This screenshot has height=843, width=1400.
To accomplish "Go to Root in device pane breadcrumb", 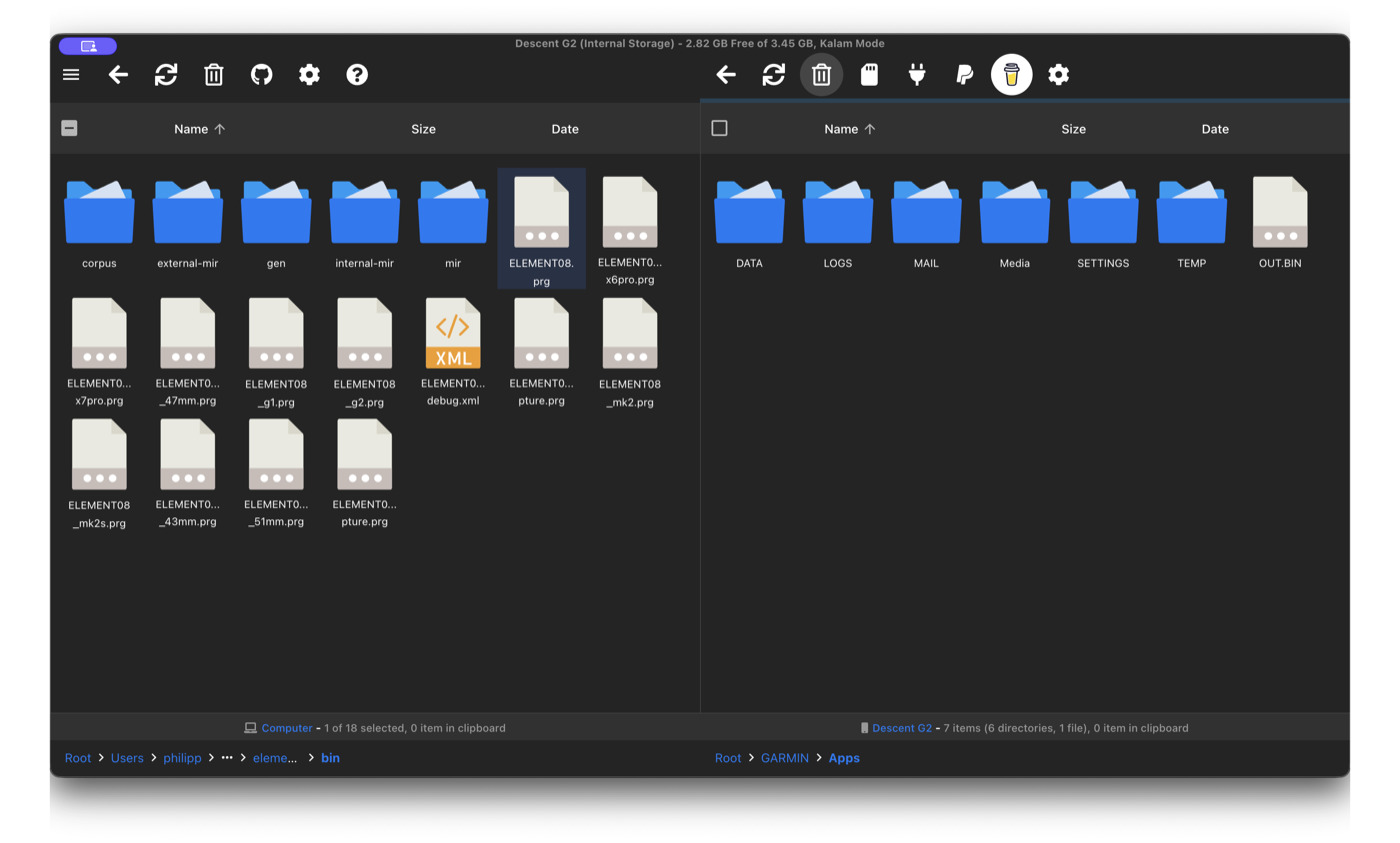I will point(728,758).
